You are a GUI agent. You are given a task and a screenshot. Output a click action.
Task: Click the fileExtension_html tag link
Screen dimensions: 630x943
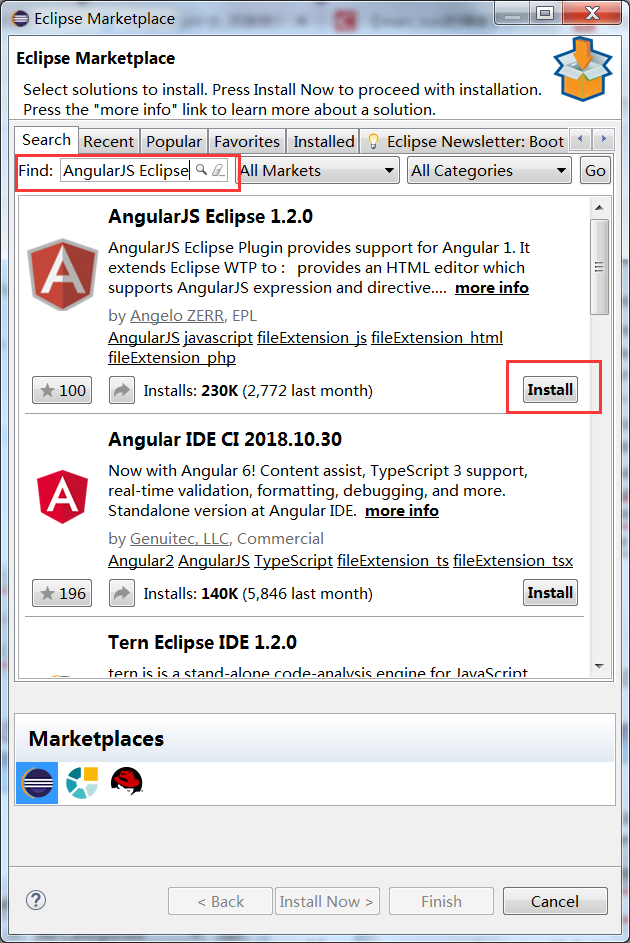436,337
